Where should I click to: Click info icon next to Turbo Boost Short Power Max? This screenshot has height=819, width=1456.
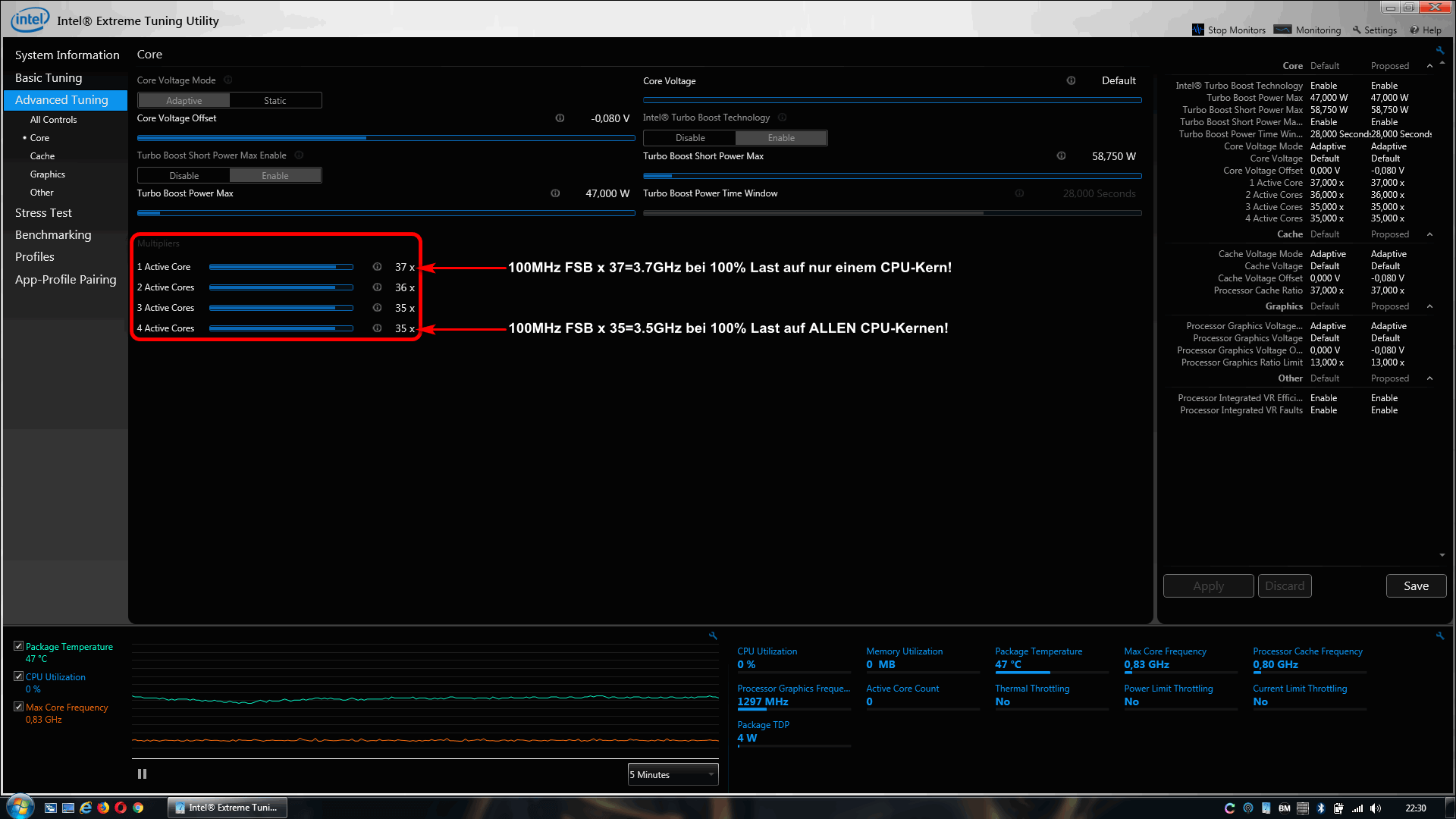(1061, 156)
